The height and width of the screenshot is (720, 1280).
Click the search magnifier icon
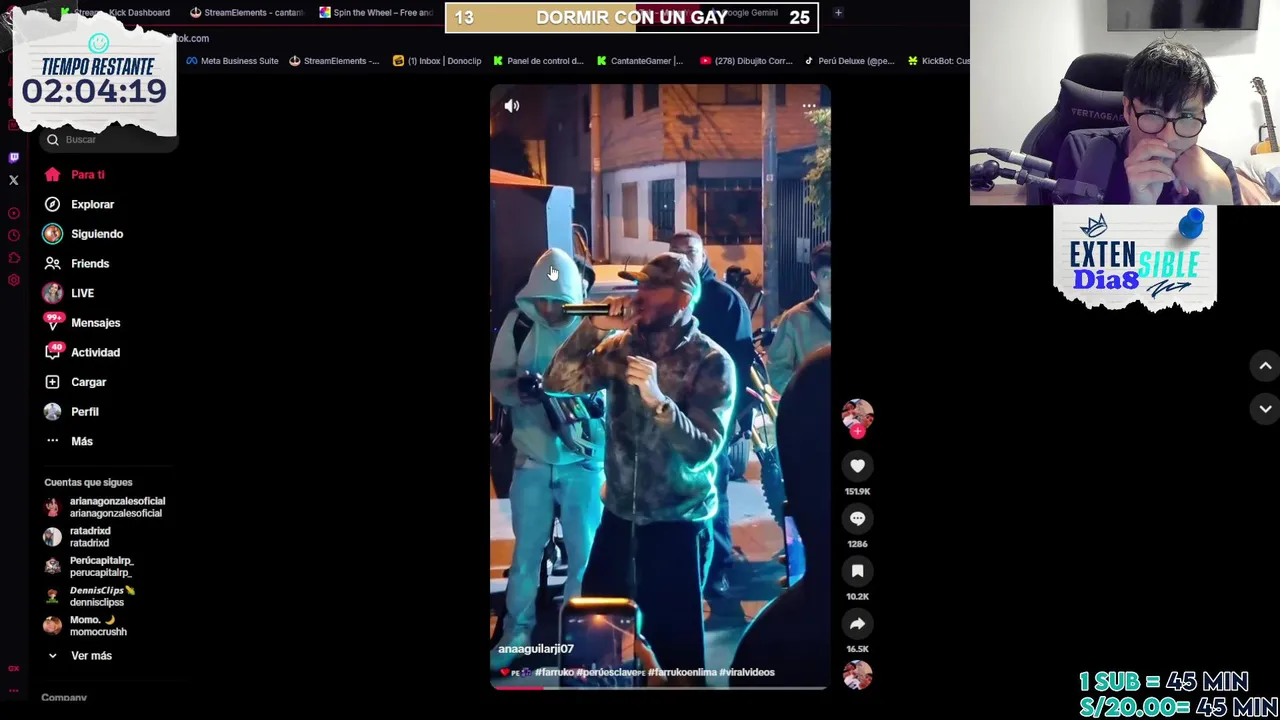pyautogui.click(x=53, y=140)
